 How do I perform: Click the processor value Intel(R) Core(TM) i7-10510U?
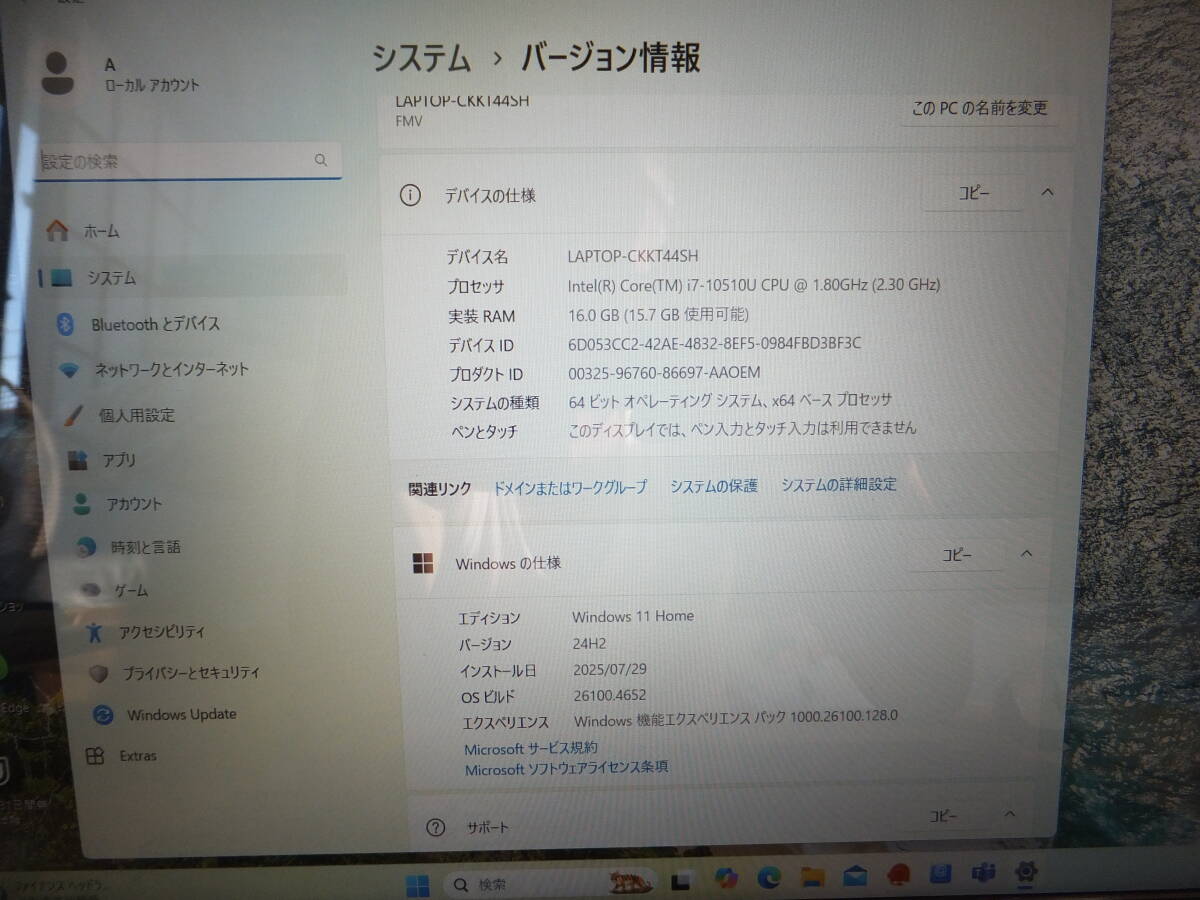pos(754,285)
